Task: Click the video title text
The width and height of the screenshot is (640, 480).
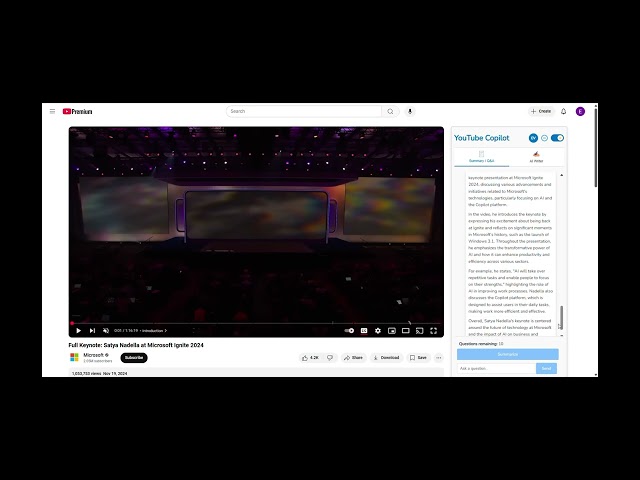Action: (136, 345)
